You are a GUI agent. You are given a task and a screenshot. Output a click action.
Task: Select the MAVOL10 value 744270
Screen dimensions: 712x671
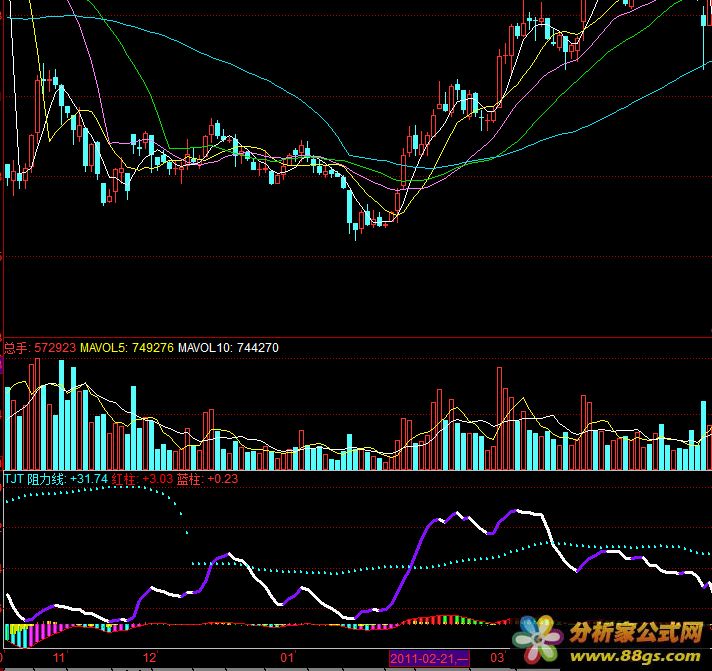tap(258, 348)
